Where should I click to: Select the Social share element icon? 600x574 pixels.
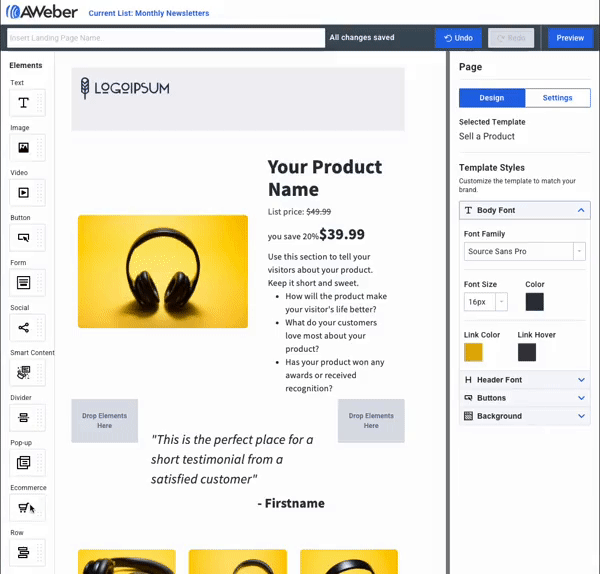click(x=24, y=327)
